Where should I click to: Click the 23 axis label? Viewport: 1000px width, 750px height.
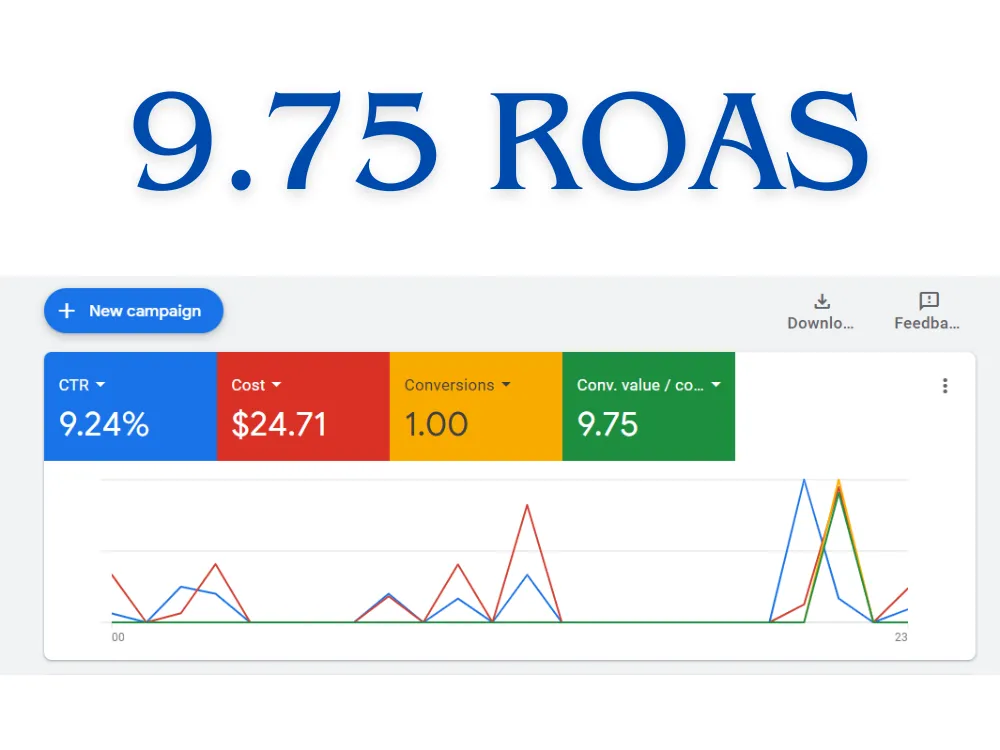coord(901,637)
